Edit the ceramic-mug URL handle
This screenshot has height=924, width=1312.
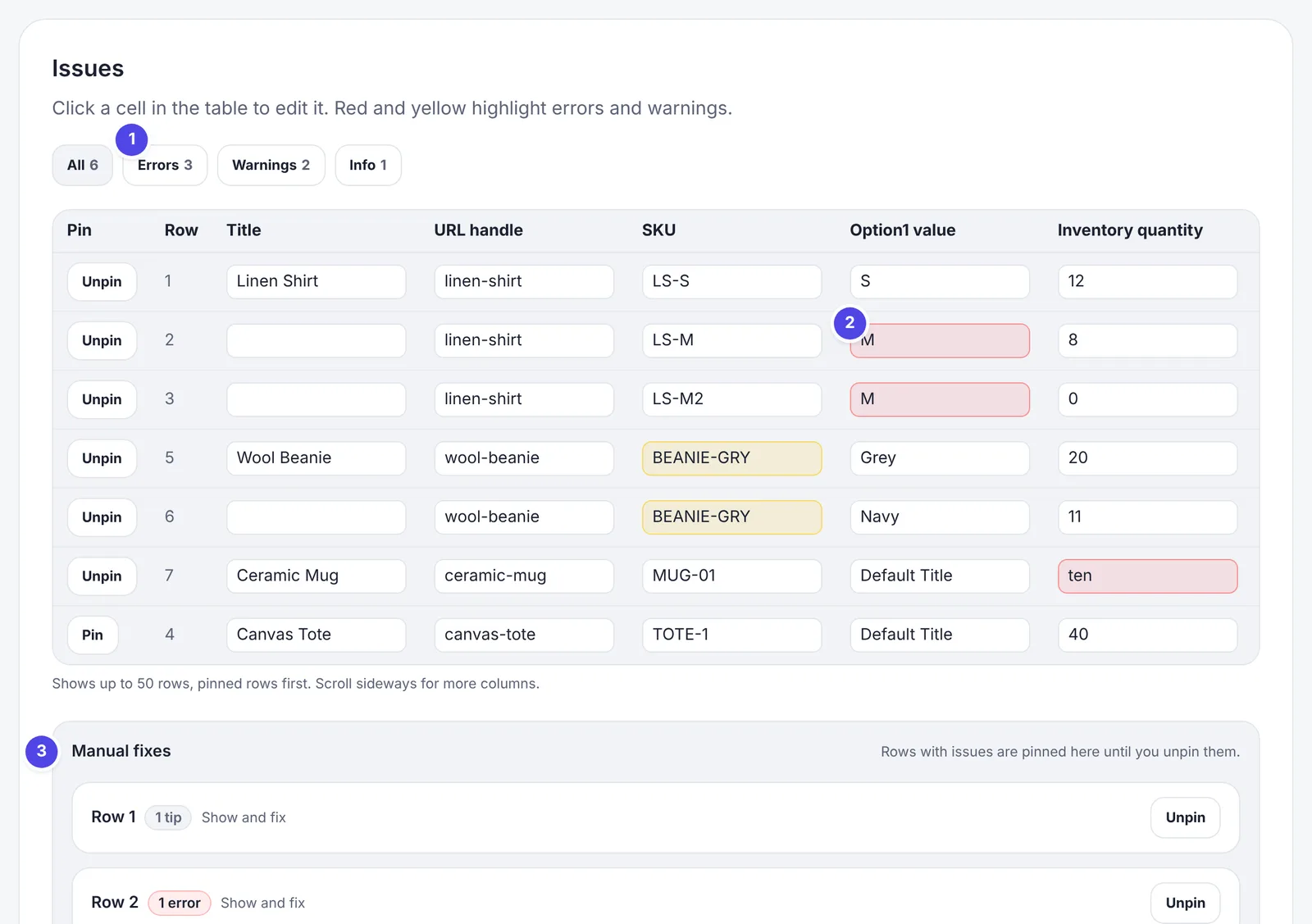524,576
